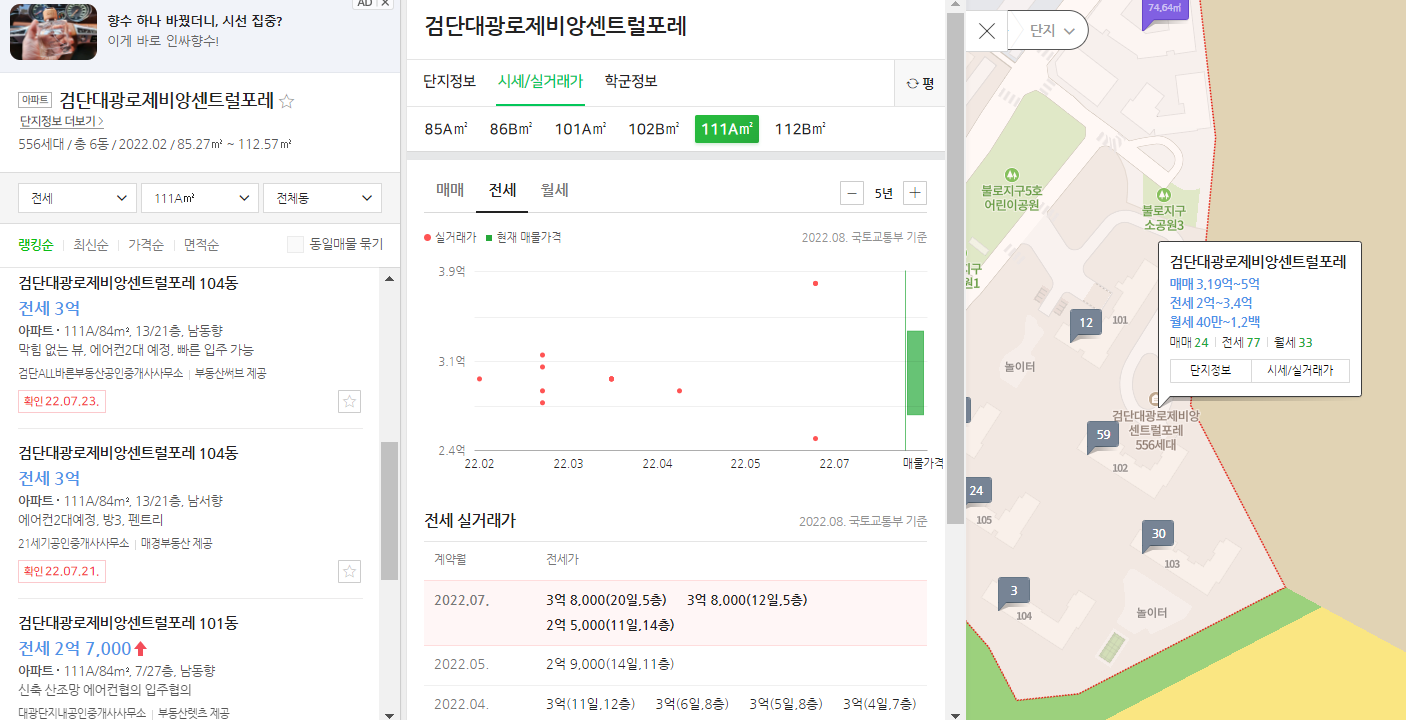Select the 전세 chart tab

coord(502,190)
